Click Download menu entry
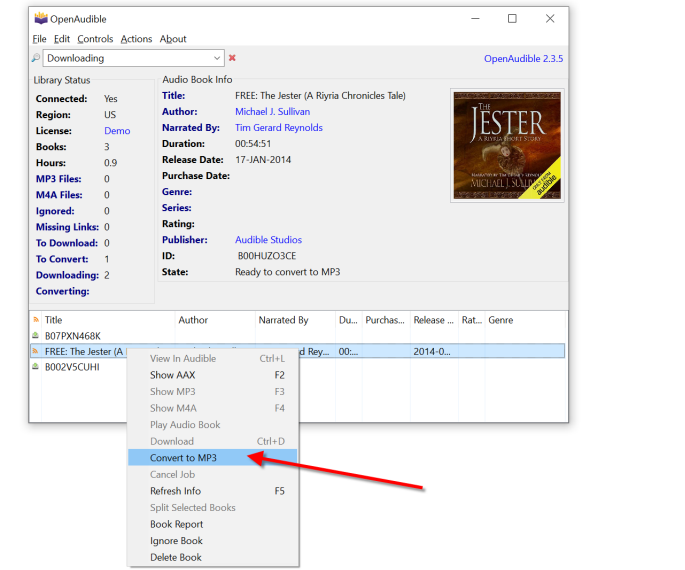 point(213,441)
